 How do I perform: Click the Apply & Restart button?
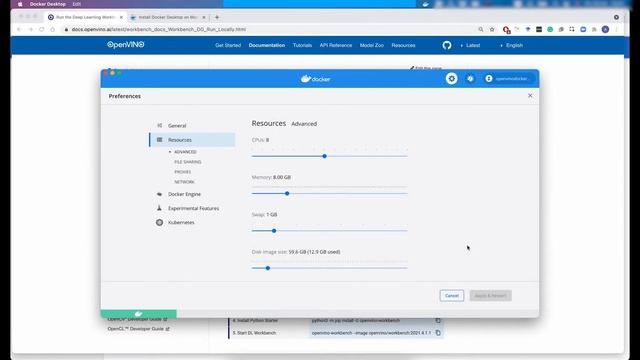pyautogui.click(x=490, y=296)
